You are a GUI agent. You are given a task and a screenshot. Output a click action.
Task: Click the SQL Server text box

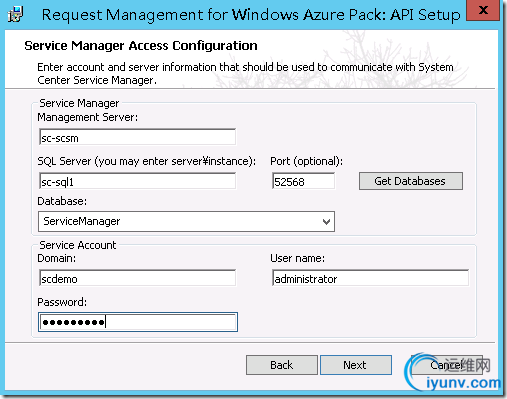137,181
